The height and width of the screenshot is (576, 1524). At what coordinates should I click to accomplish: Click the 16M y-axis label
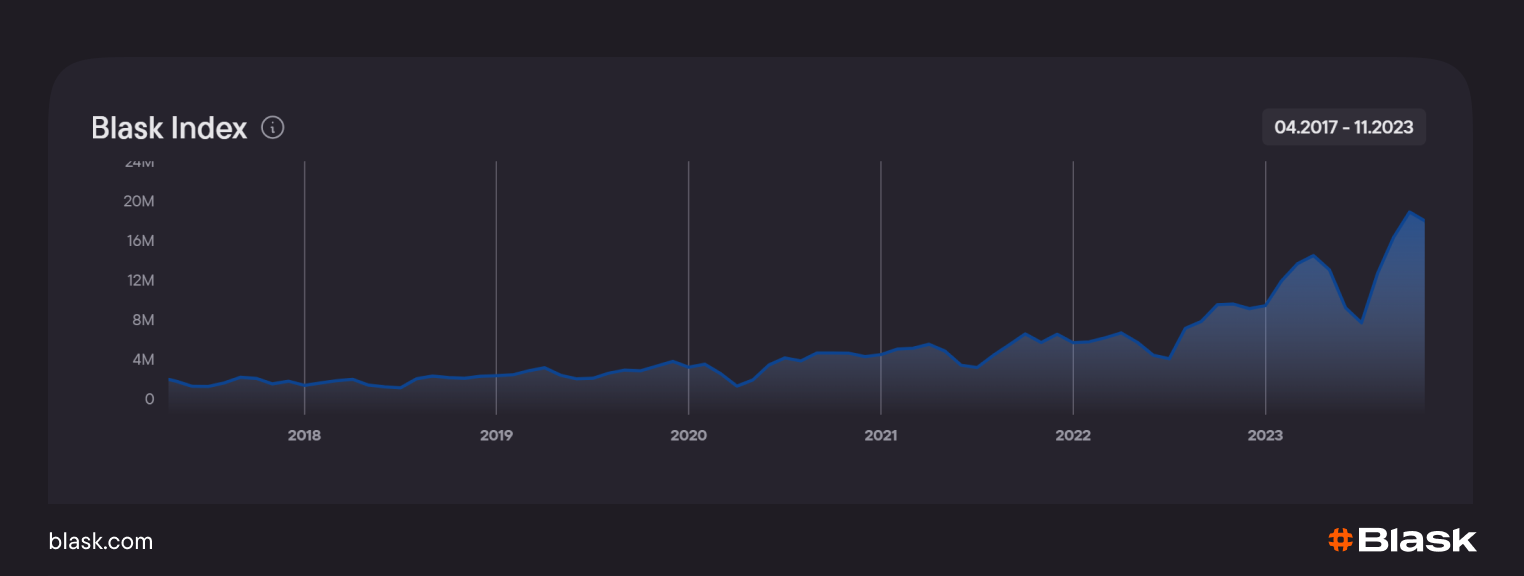139,241
